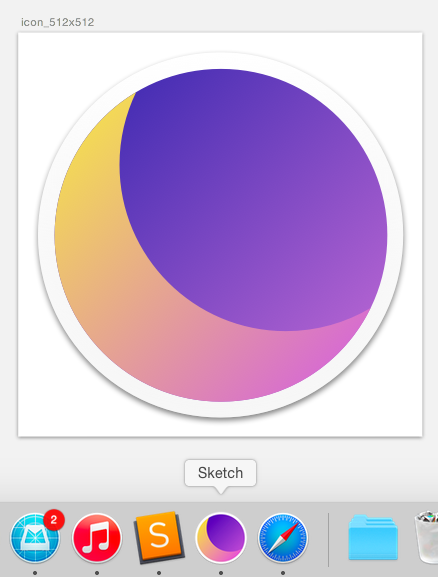Select the icon_512x512 artboard title
Image resolution: width=438 pixels, height=577 pixels.
coord(57,22)
